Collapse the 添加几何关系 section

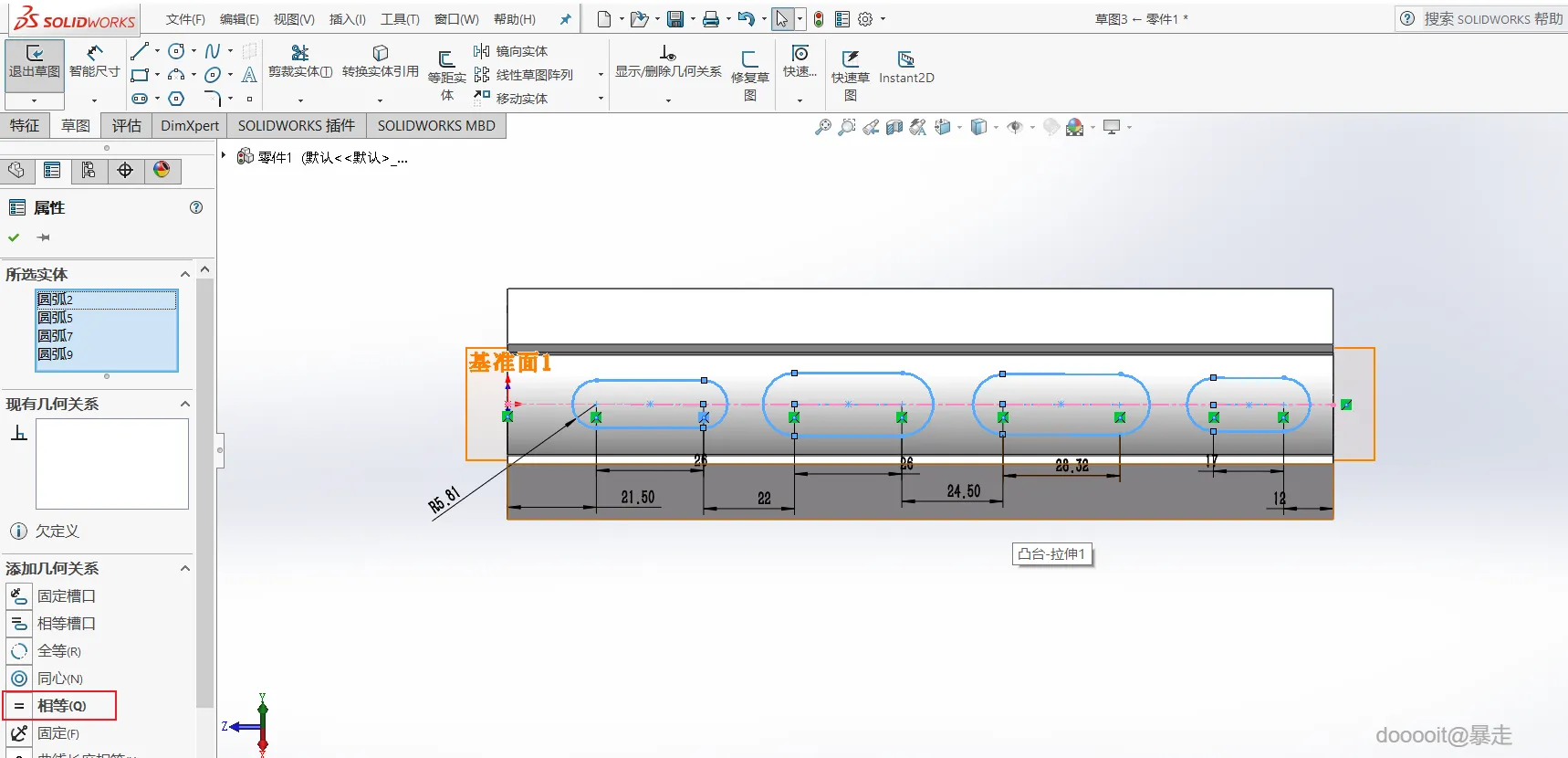(185, 568)
